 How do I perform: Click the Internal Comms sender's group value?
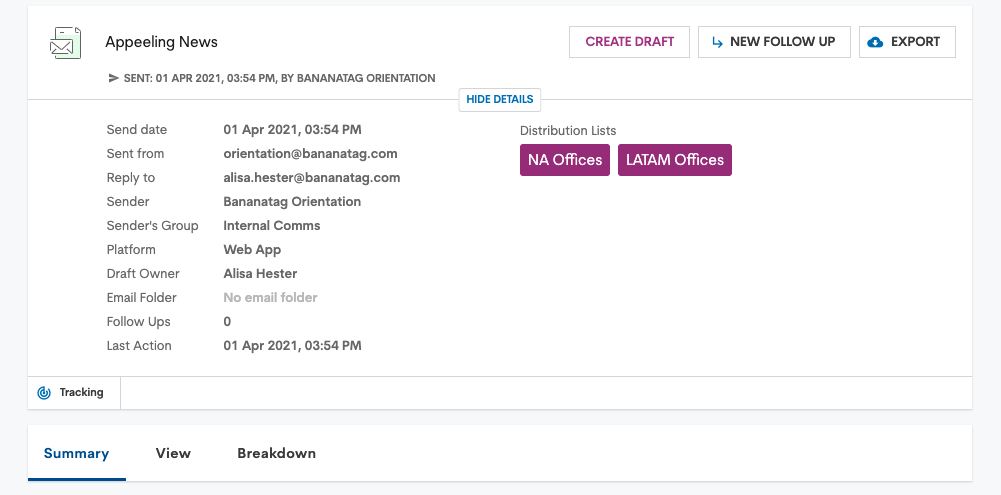click(272, 225)
